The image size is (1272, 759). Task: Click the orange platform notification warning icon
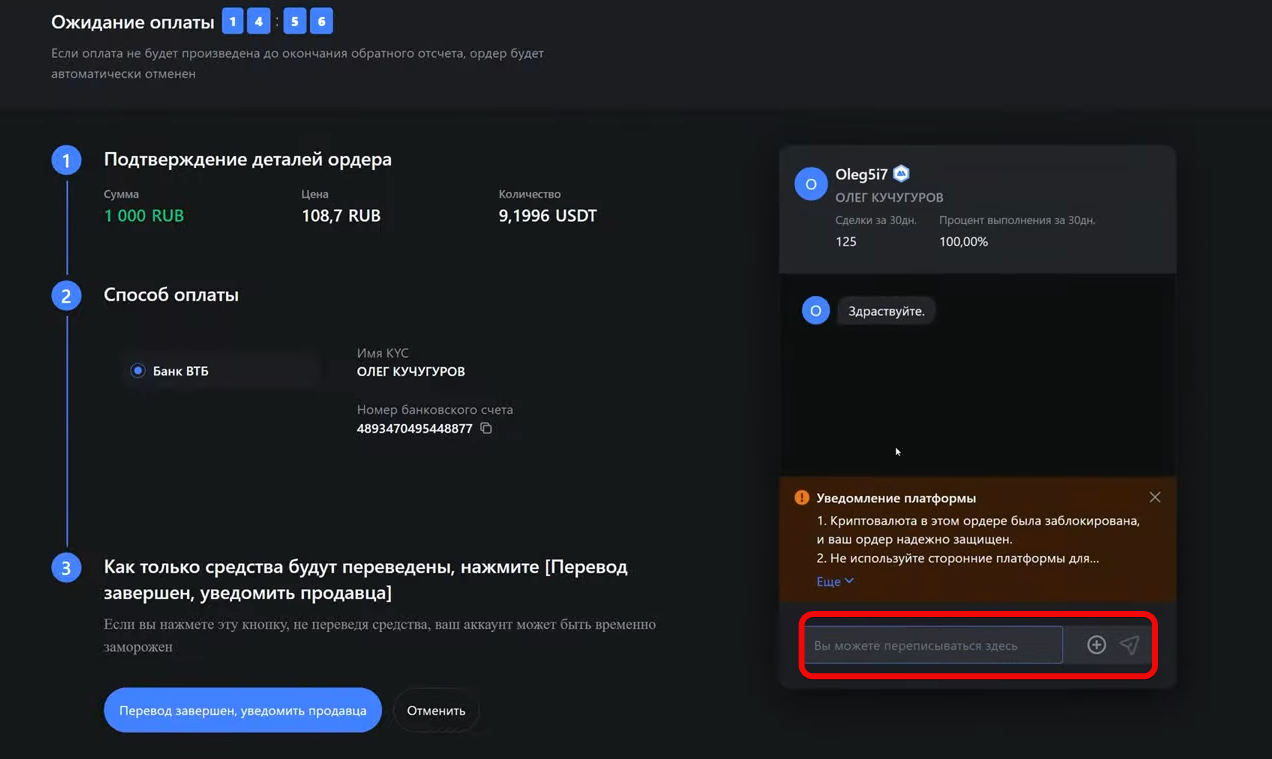click(801, 498)
